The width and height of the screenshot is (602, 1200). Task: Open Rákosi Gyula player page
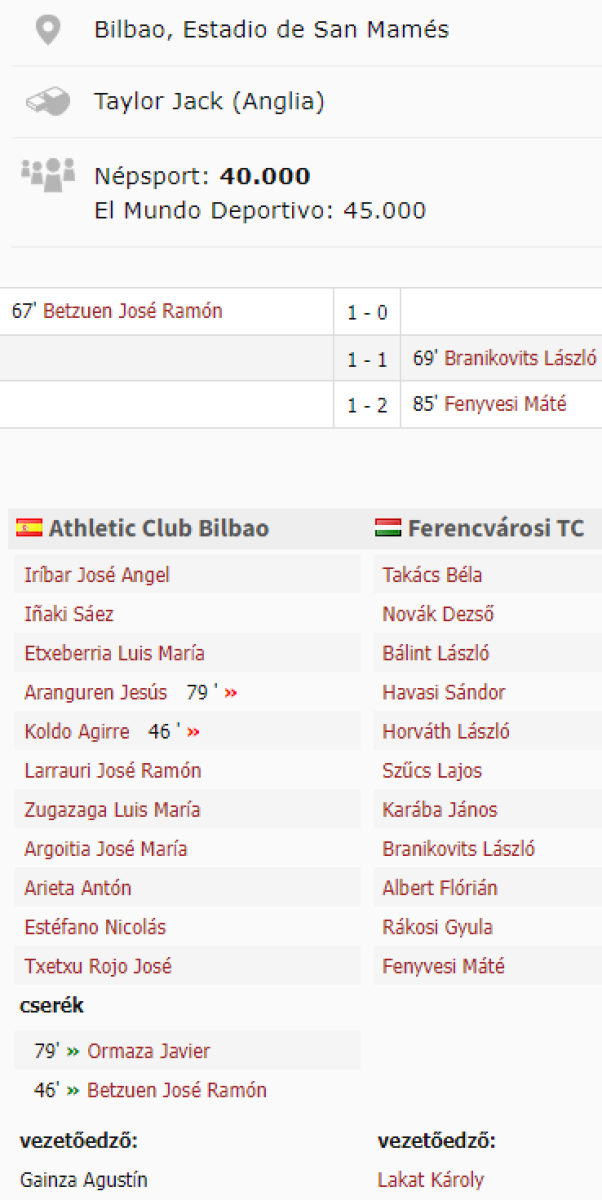(x=437, y=927)
